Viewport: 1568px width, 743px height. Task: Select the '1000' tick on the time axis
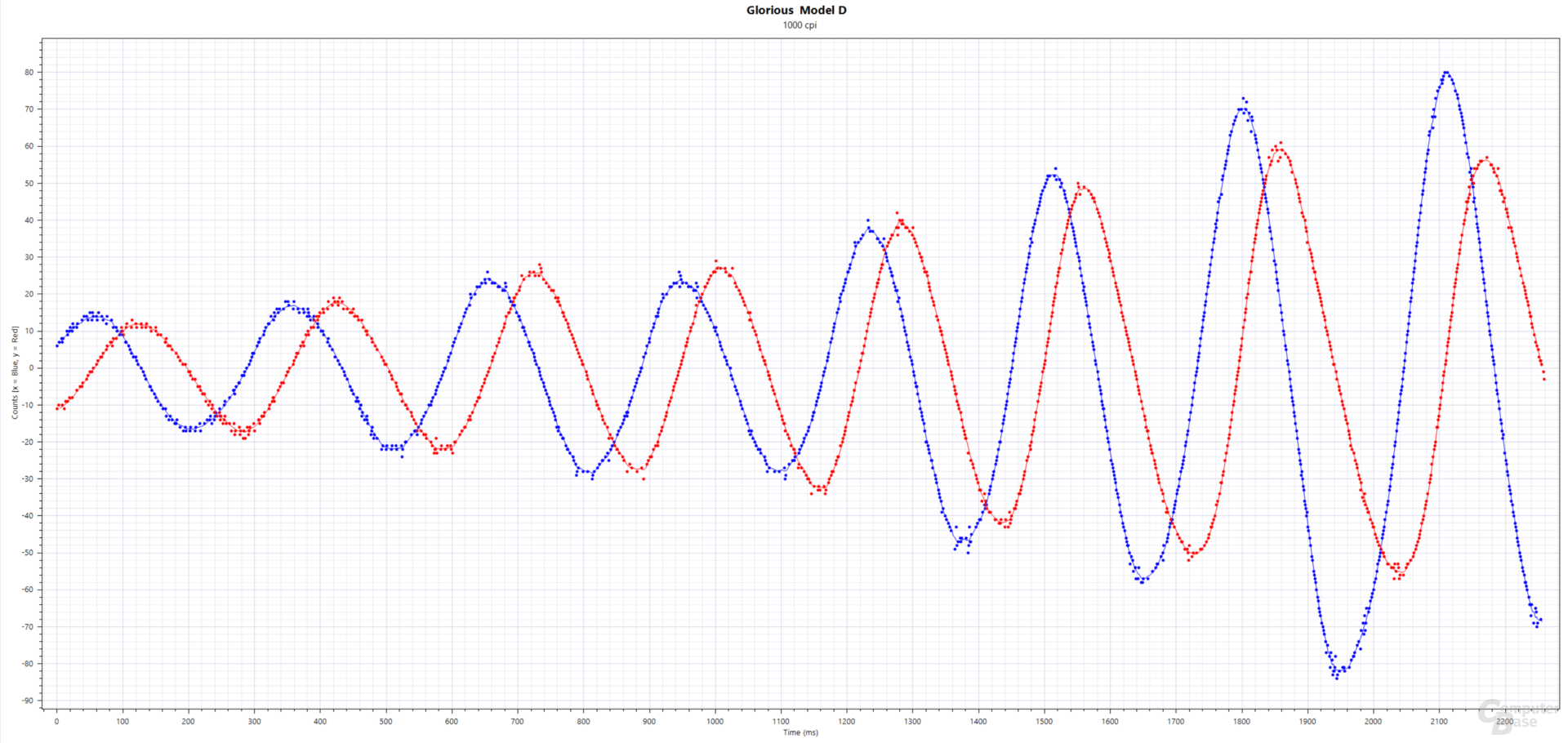715,722
